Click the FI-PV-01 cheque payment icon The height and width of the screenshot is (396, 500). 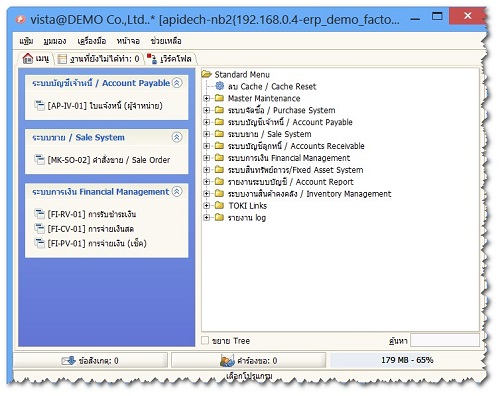pos(39,243)
